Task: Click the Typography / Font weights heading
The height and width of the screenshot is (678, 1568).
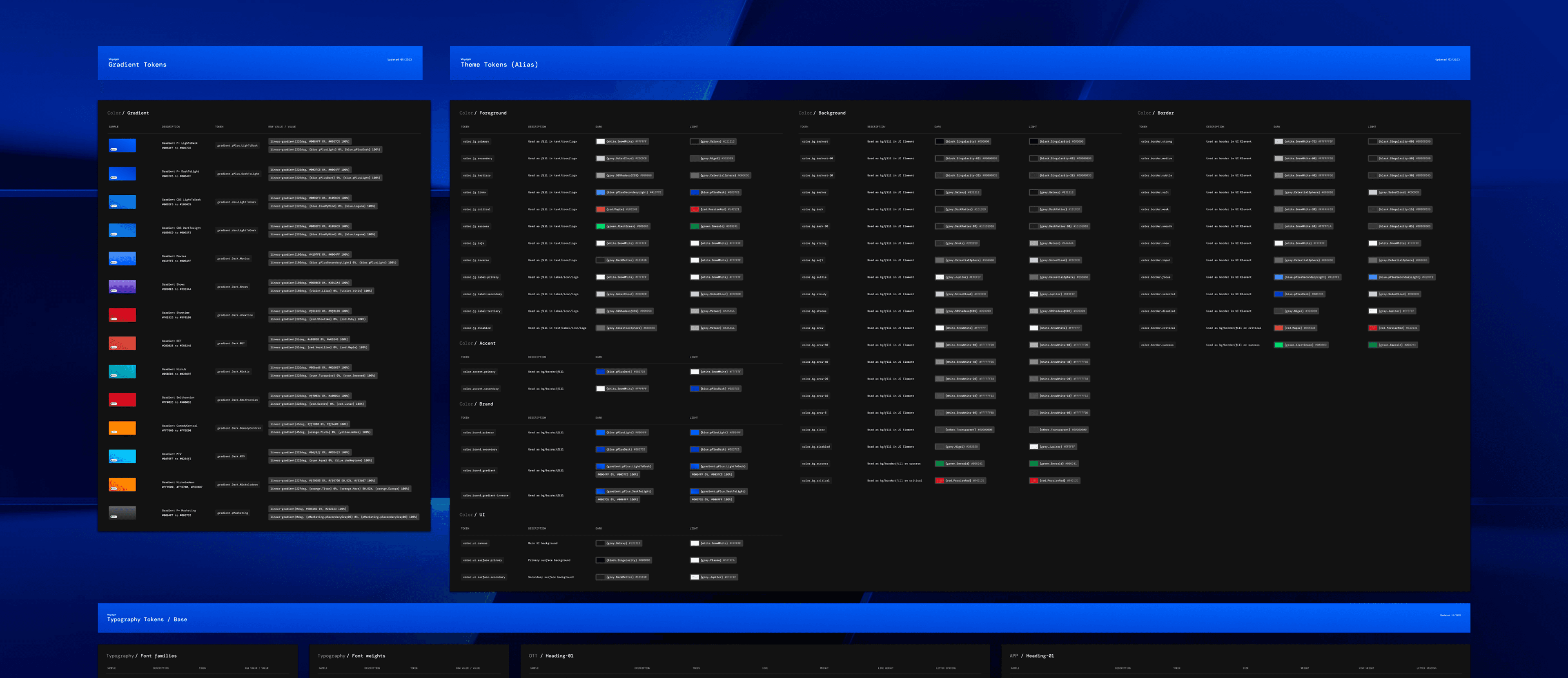Action: [x=351, y=656]
